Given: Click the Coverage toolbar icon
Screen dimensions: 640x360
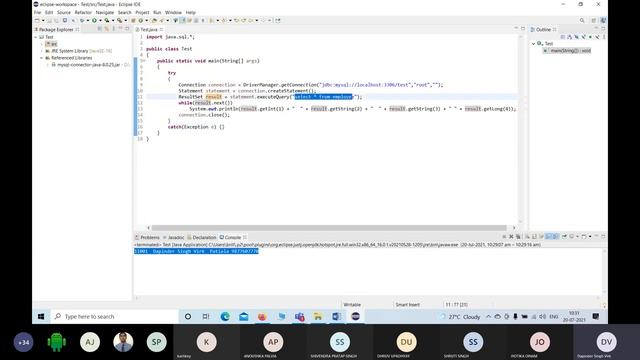Looking at the screenshot, I should click(x=107, y=20).
